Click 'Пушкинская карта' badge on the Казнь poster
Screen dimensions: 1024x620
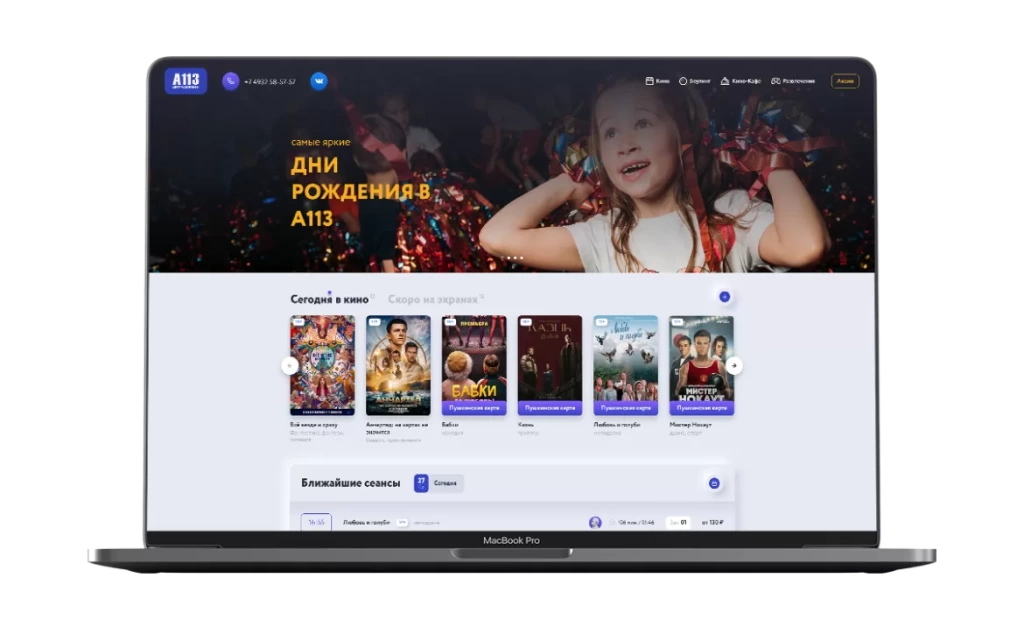[x=550, y=408]
